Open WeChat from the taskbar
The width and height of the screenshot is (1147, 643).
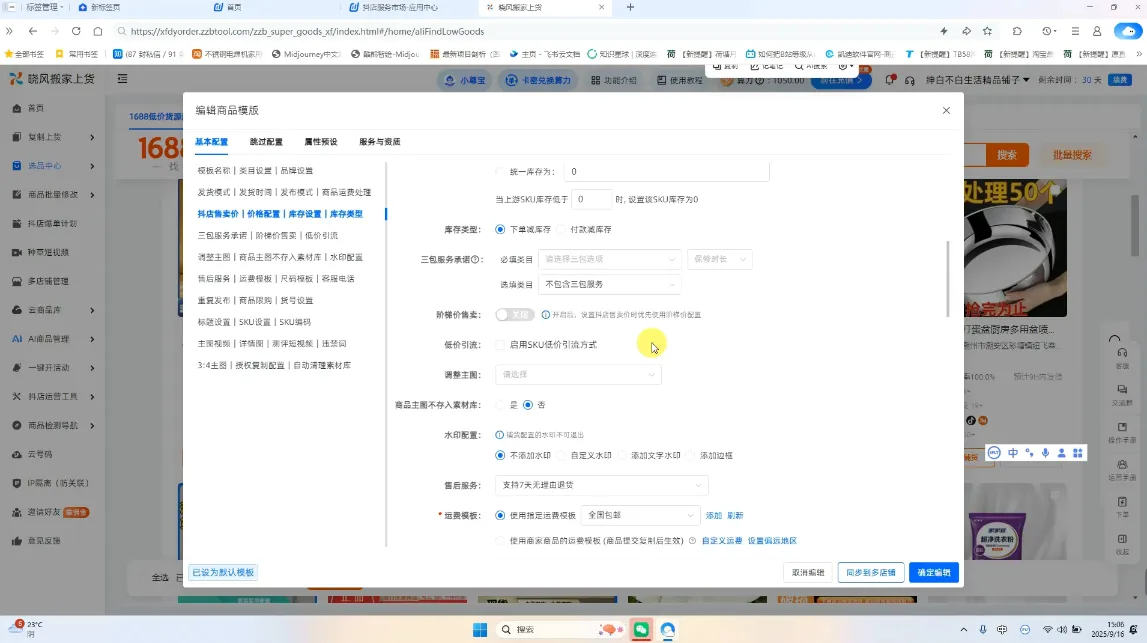pyautogui.click(x=640, y=629)
